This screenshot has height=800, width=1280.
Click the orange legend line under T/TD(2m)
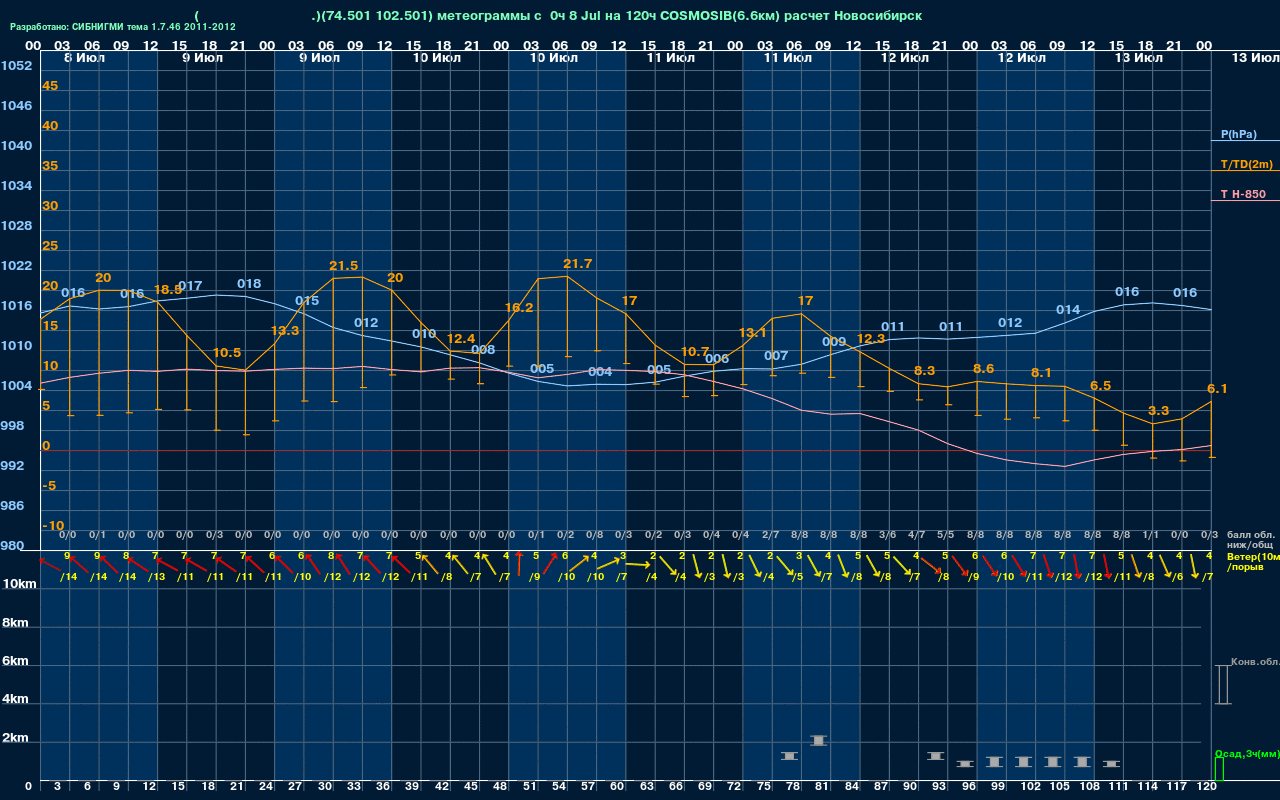[x=1245, y=171]
